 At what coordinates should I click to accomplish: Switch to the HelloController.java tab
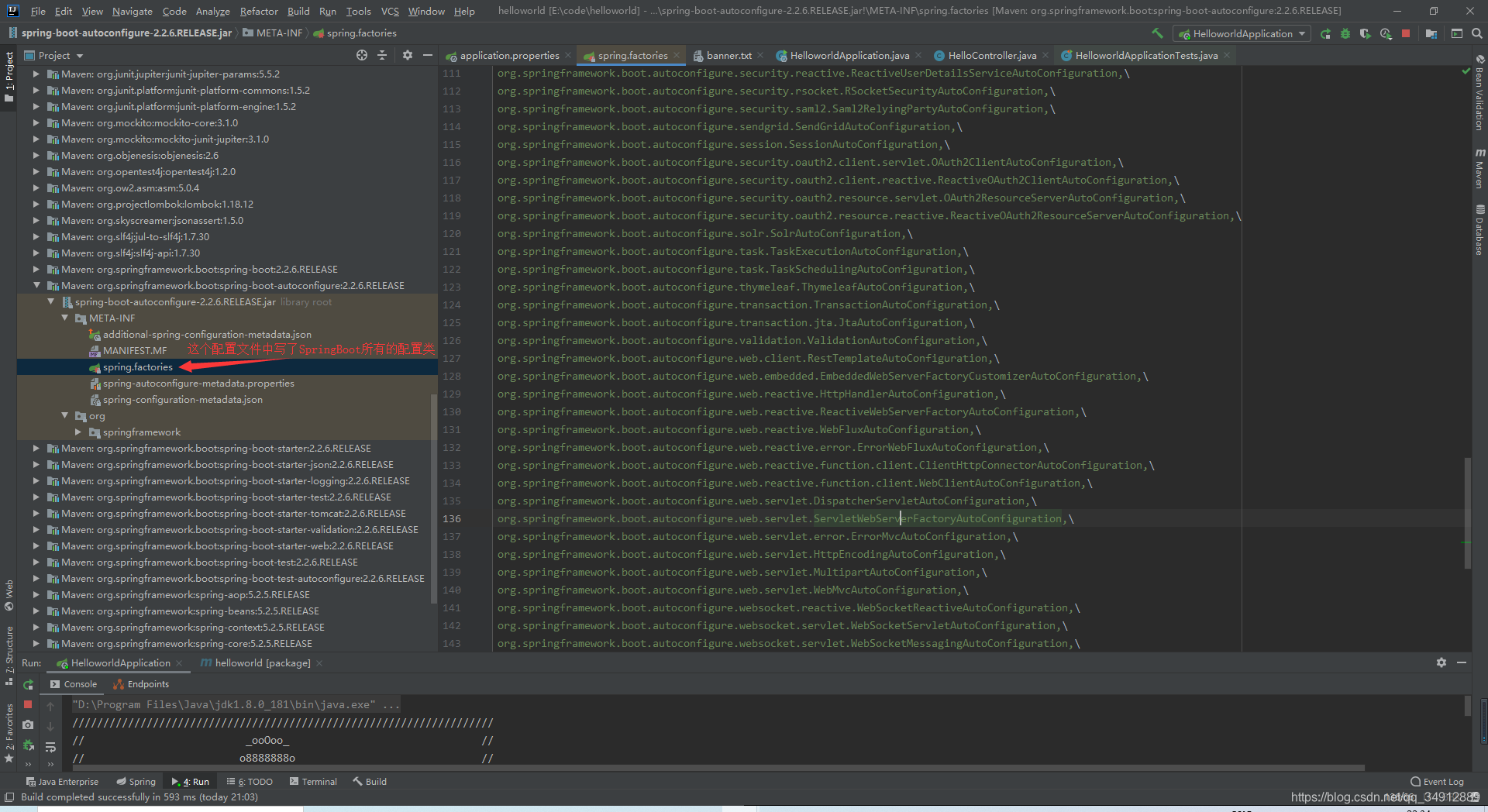click(x=991, y=55)
